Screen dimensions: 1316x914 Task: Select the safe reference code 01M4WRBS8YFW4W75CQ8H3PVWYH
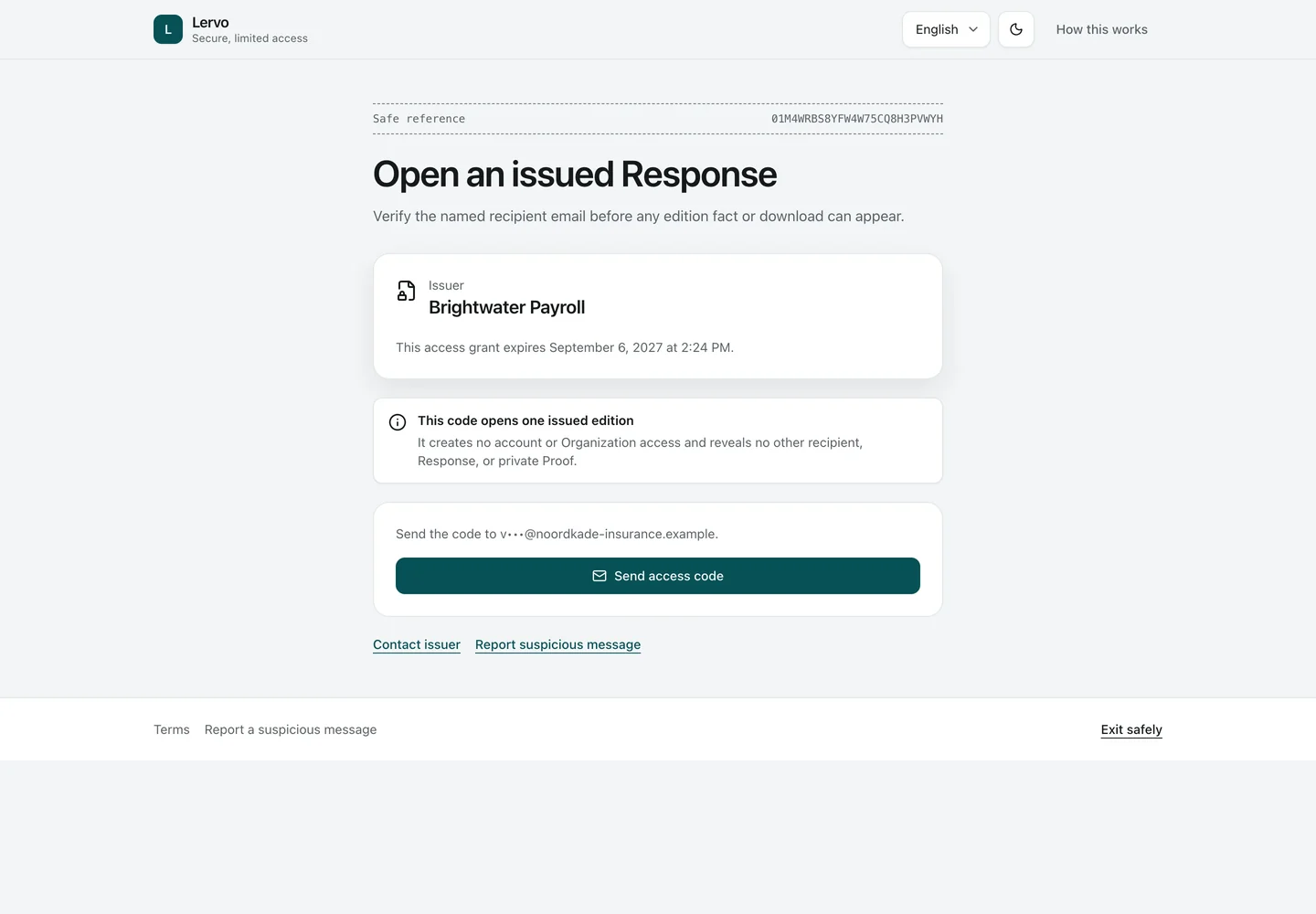857,119
